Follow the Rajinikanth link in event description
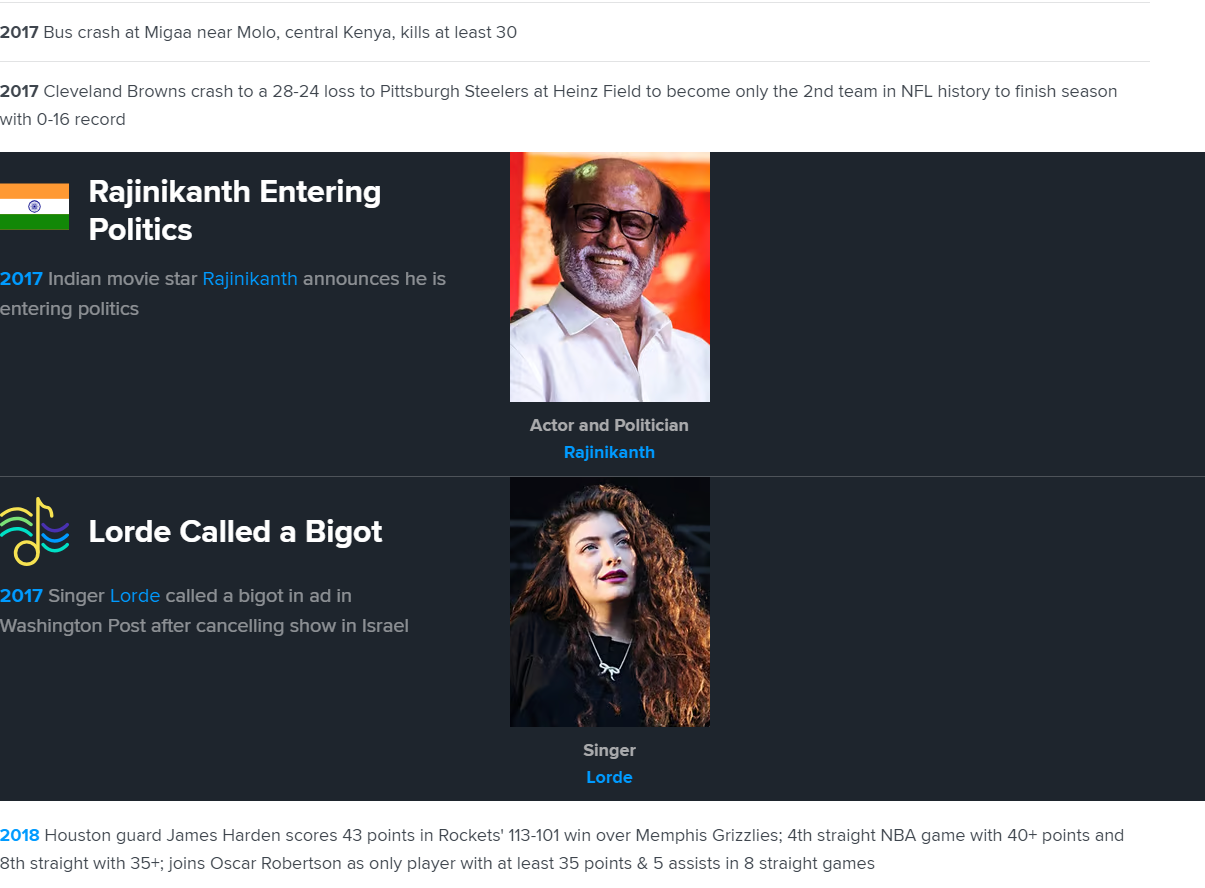 coord(250,279)
